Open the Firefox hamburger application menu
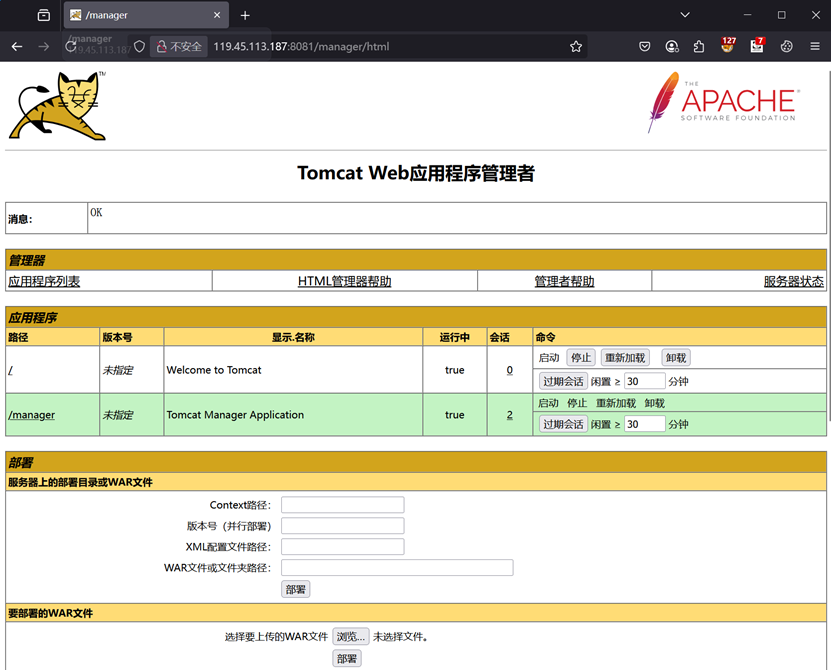 (815, 46)
